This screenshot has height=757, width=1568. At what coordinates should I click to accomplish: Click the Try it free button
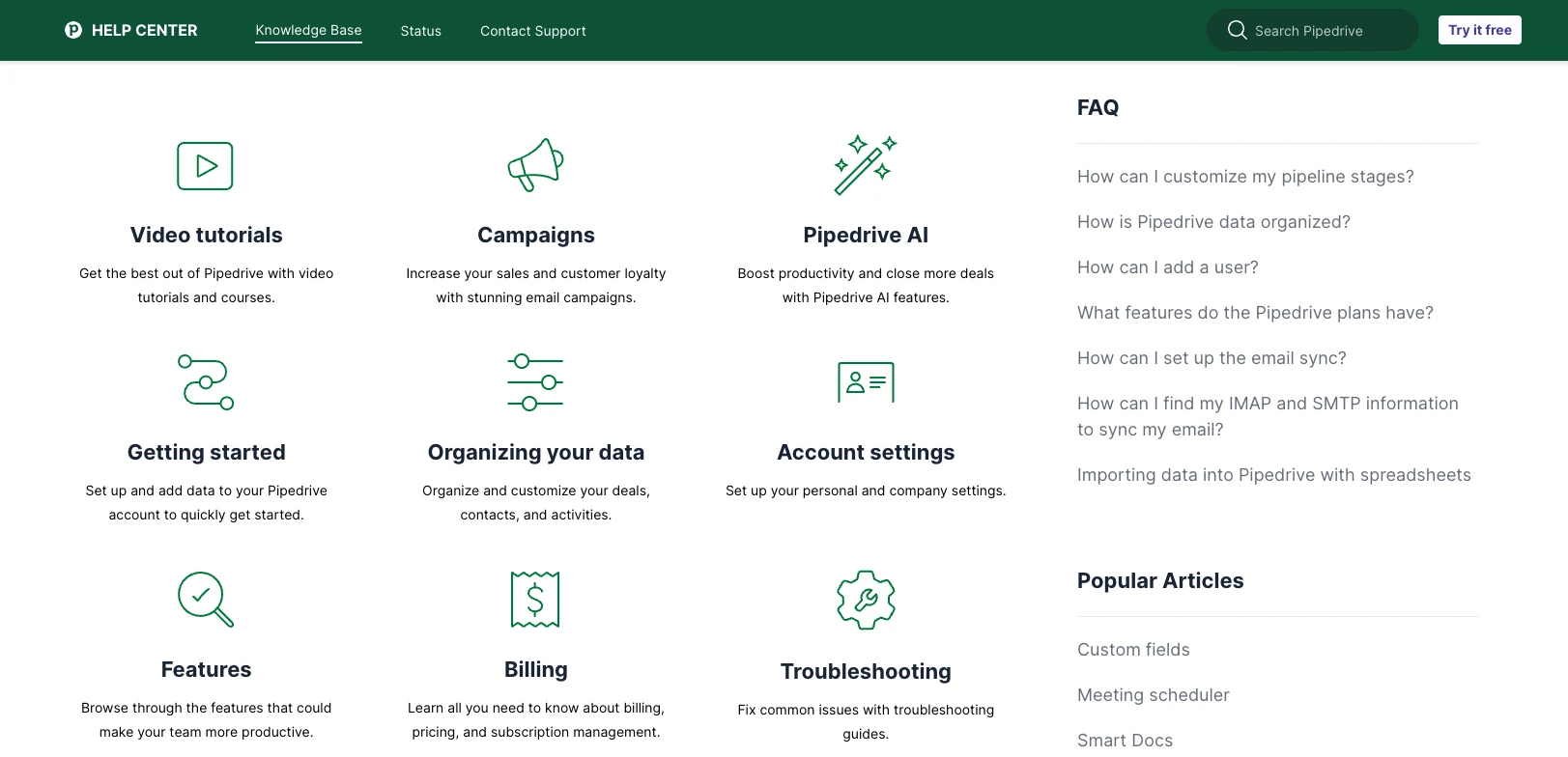click(1480, 30)
